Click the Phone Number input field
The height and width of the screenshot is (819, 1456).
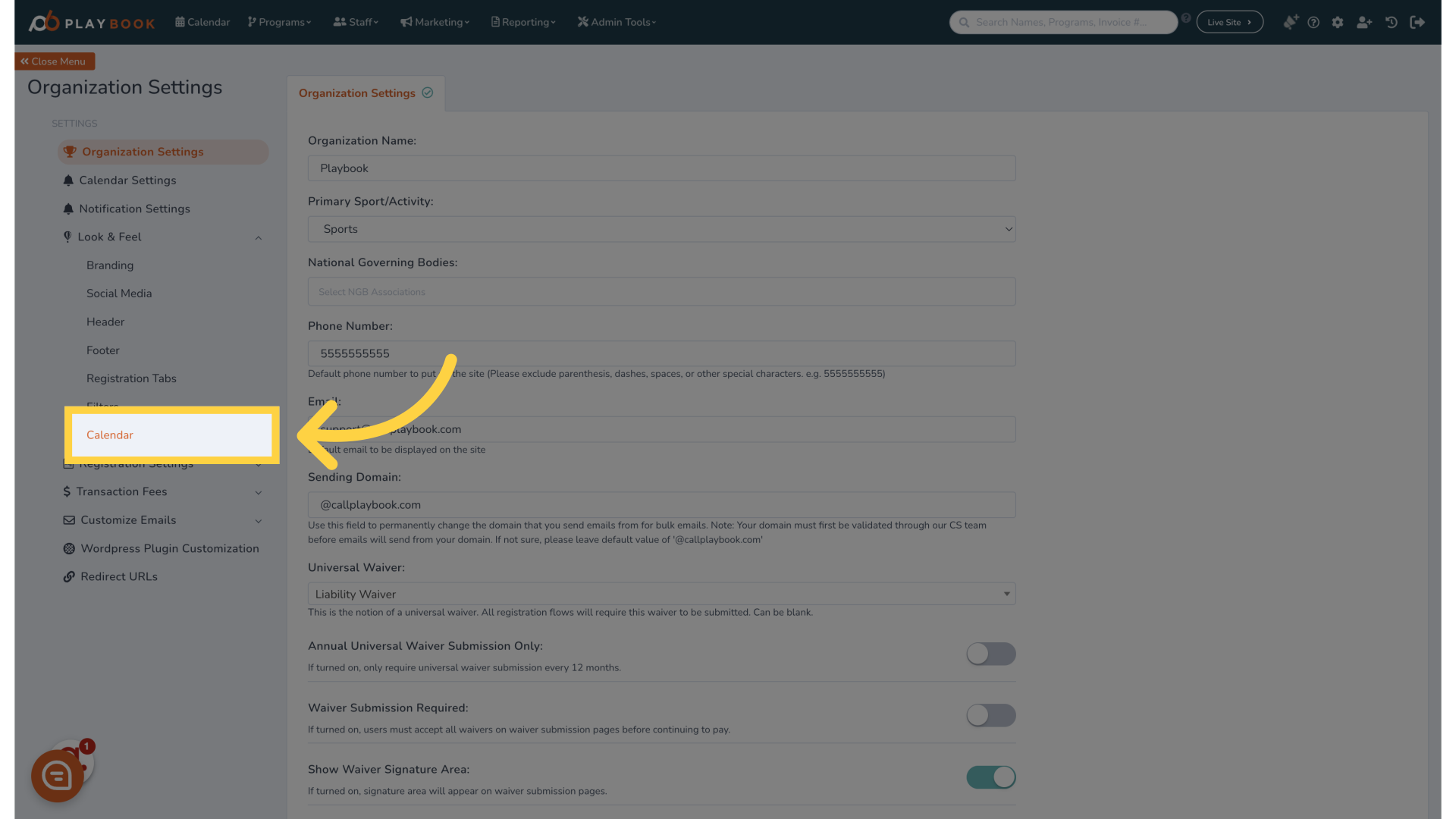click(661, 352)
